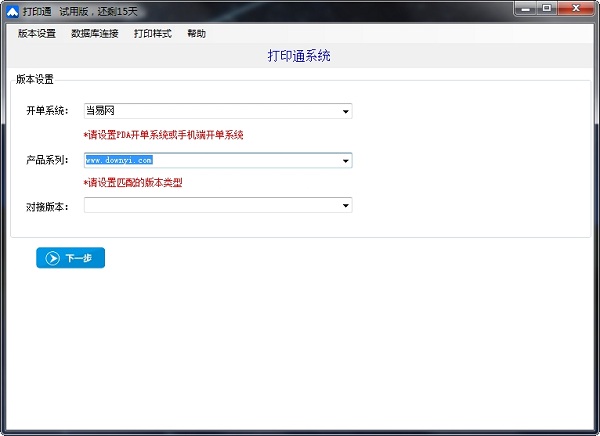
Task: Click the arrow icon on 下一步 button
Action: 52,258
